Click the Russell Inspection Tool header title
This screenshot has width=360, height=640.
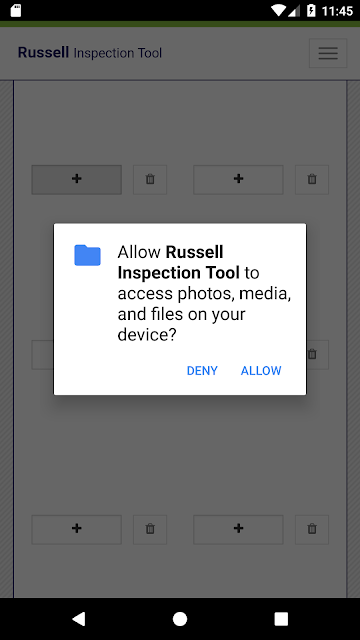click(x=90, y=53)
